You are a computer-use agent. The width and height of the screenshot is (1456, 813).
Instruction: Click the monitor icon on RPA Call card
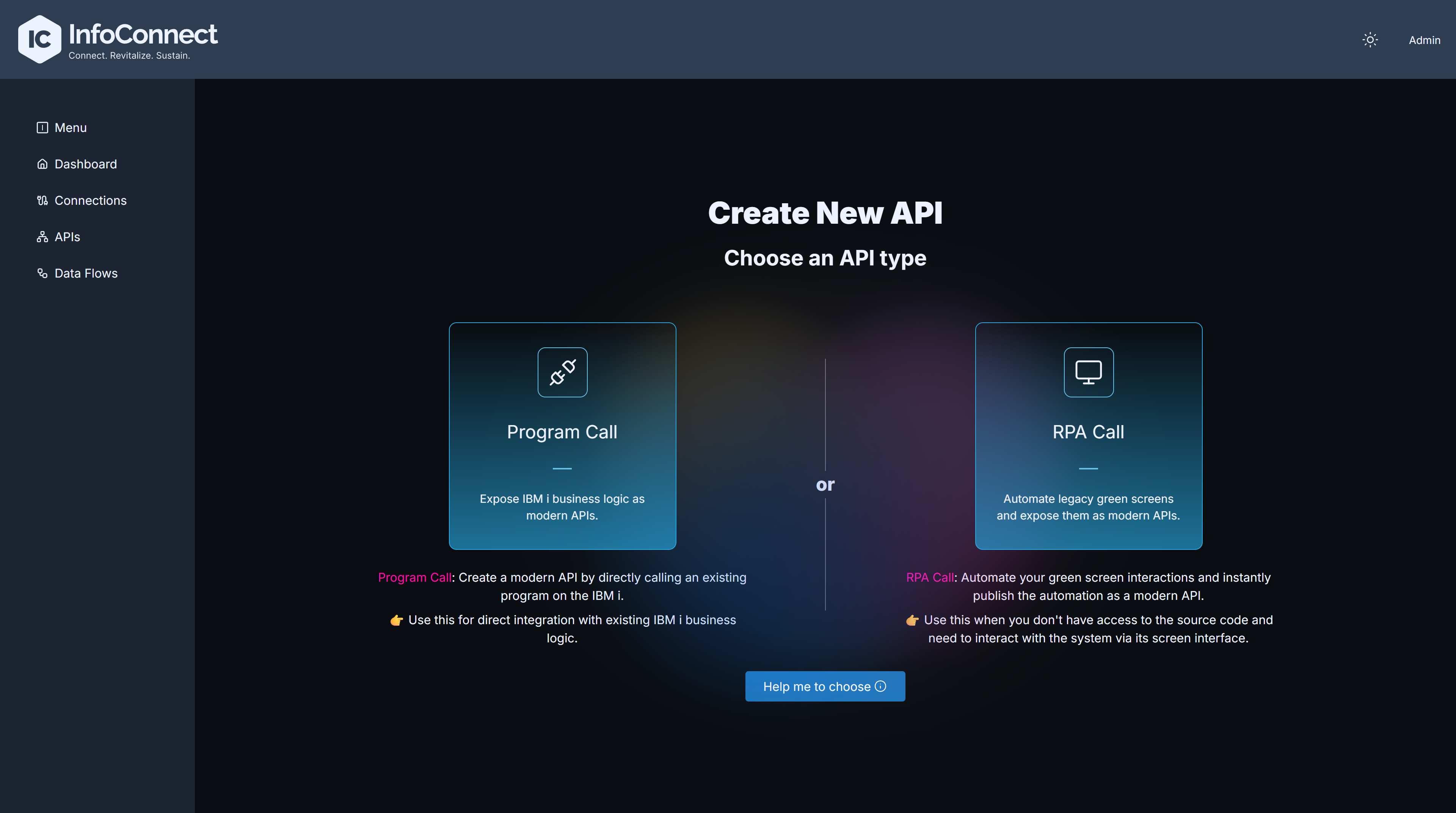[1089, 372]
